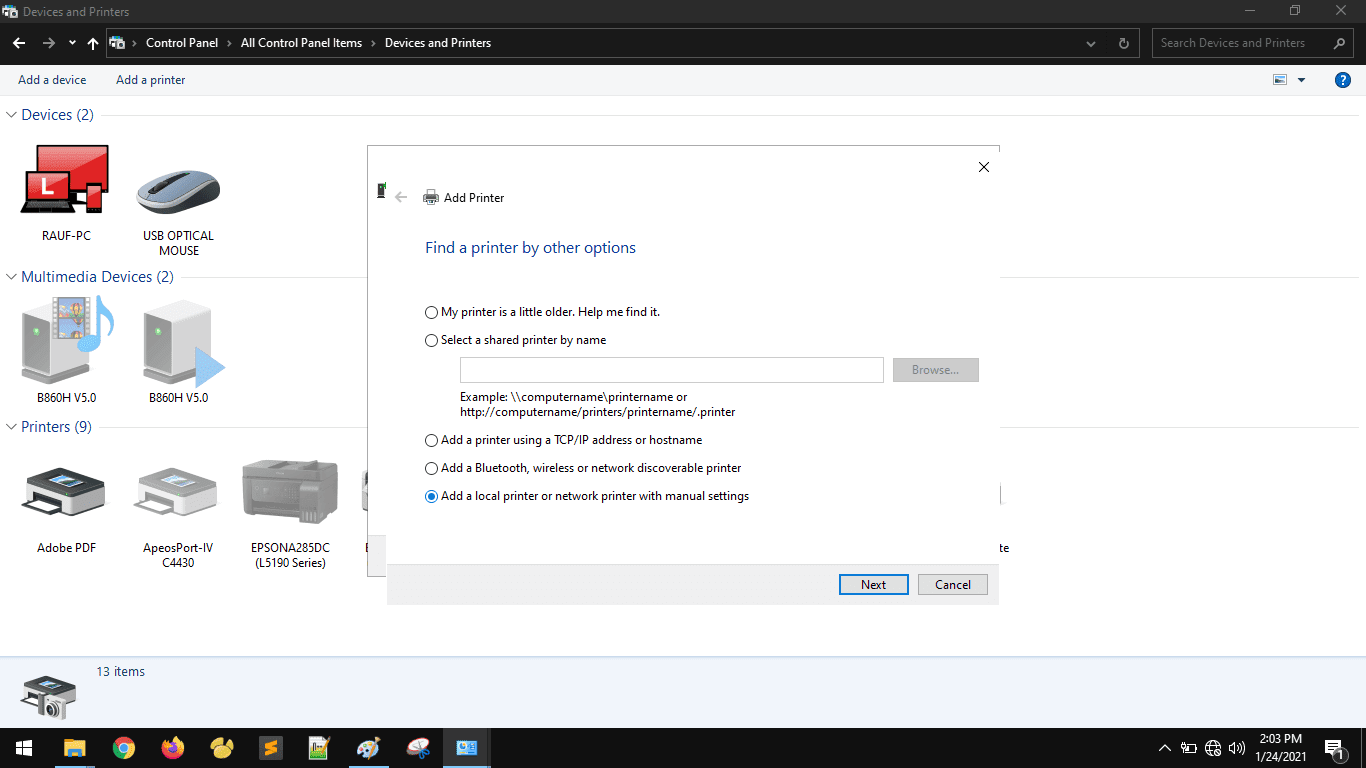This screenshot has width=1366, height=768.
Task: Open Sublime Text from the taskbar
Action: tap(270, 748)
